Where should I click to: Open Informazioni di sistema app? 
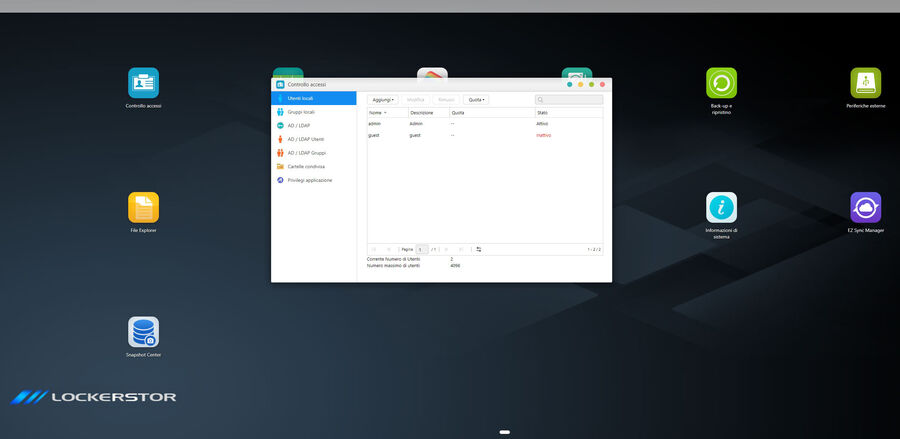721,208
